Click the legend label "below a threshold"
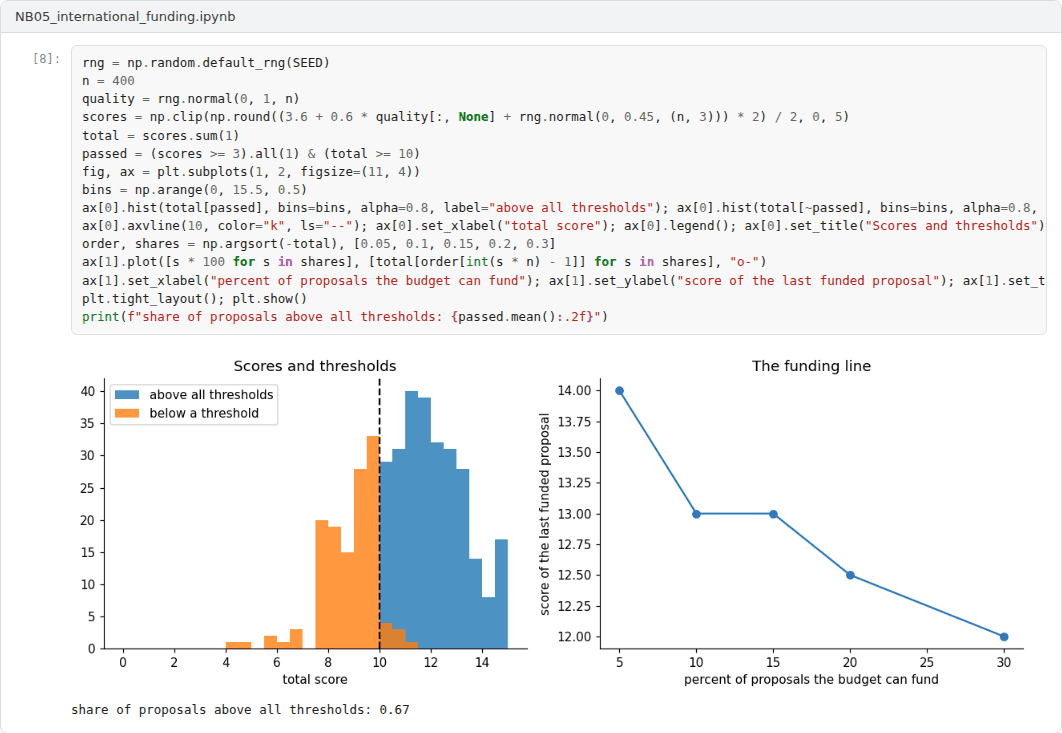Image resolution: width=1062 pixels, height=733 pixels. 204,413
